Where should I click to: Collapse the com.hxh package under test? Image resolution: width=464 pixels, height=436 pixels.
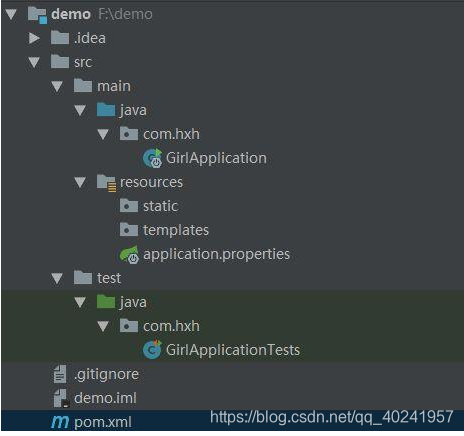click(x=103, y=326)
